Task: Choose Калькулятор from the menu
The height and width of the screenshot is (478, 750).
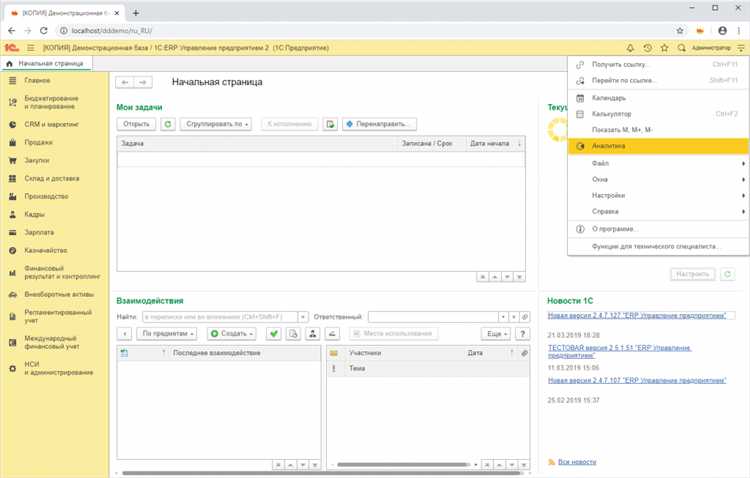Action: coord(613,114)
